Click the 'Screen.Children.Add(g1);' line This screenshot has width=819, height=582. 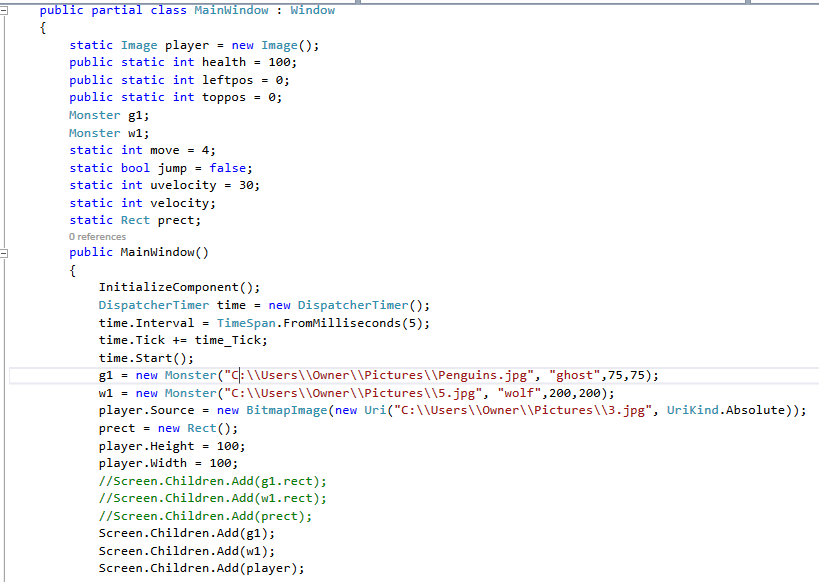[186, 533]
